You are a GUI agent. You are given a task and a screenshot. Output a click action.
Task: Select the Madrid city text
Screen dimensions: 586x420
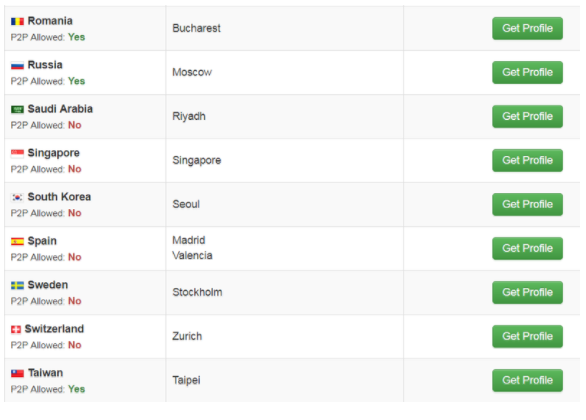tap(188, 240)
